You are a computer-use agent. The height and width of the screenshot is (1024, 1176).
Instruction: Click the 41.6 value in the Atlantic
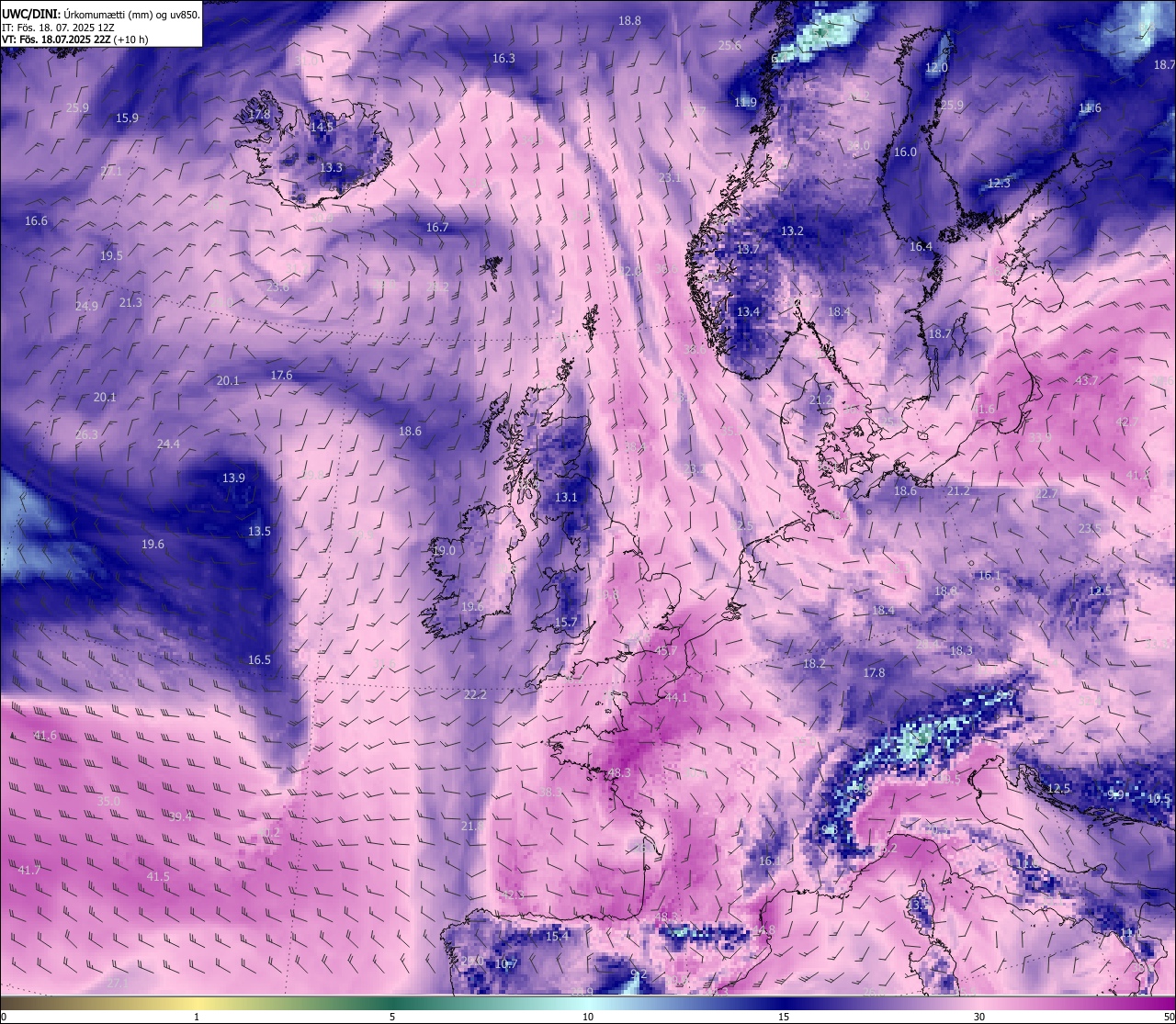pos(45,736)
